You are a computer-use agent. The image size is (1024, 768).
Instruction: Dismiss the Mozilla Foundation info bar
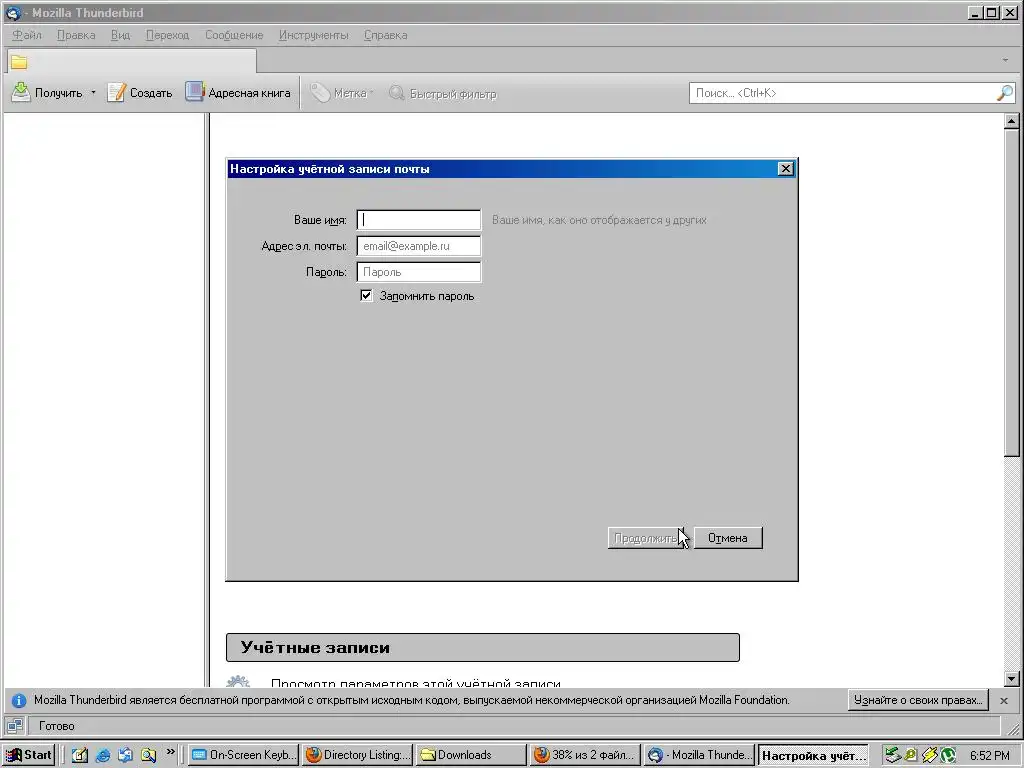click(1004, 700)
